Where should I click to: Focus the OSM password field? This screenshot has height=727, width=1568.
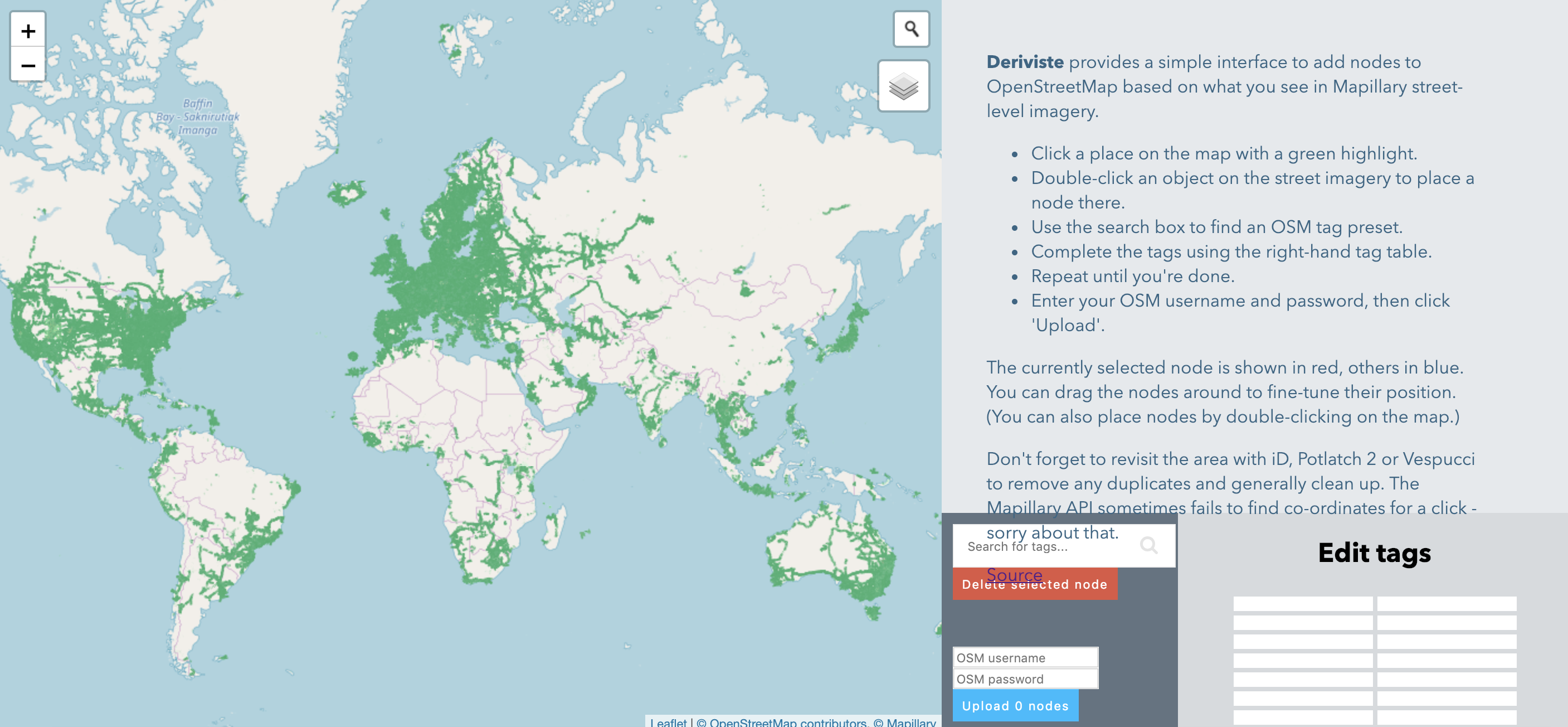click(x=1025, y=679)
